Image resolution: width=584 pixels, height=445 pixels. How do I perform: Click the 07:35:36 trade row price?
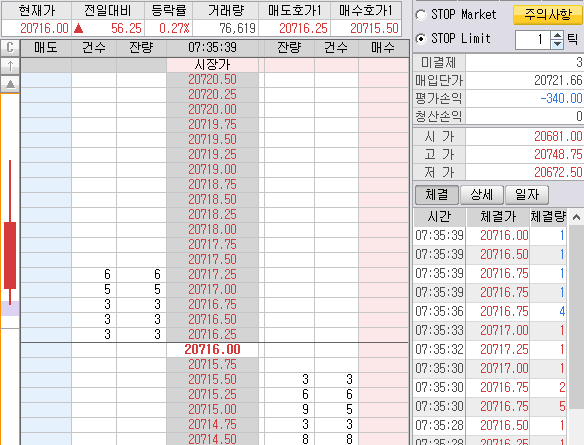point(504,311)
